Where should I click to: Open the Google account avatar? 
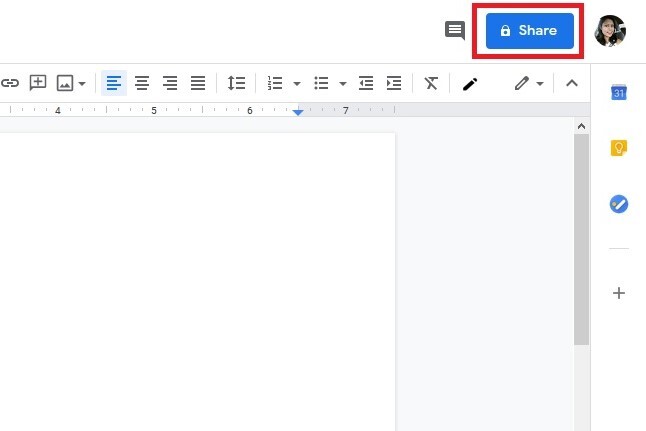pos(610,31)
